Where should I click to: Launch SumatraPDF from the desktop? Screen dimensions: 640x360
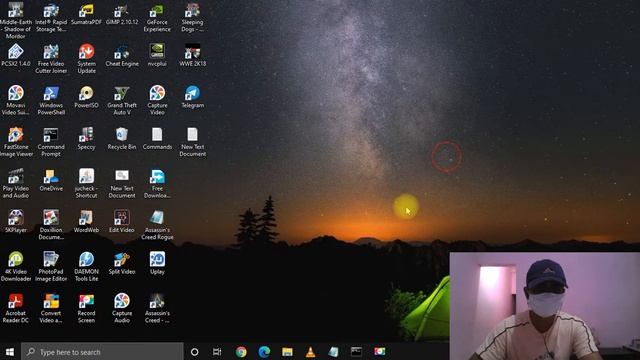click(x=86, y=14)
